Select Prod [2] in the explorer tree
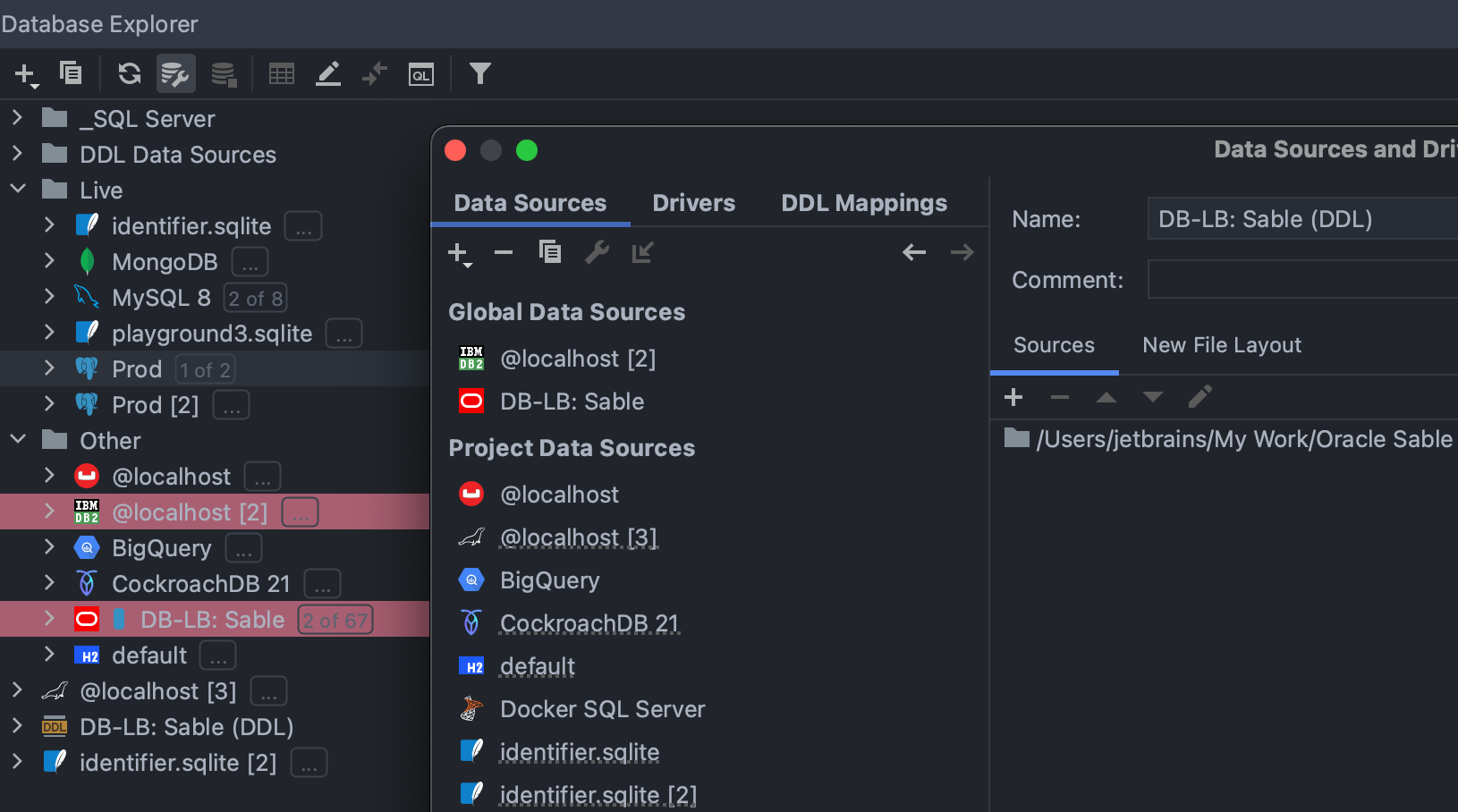The height and width of the screenshot is (812, 1458). 155,405
